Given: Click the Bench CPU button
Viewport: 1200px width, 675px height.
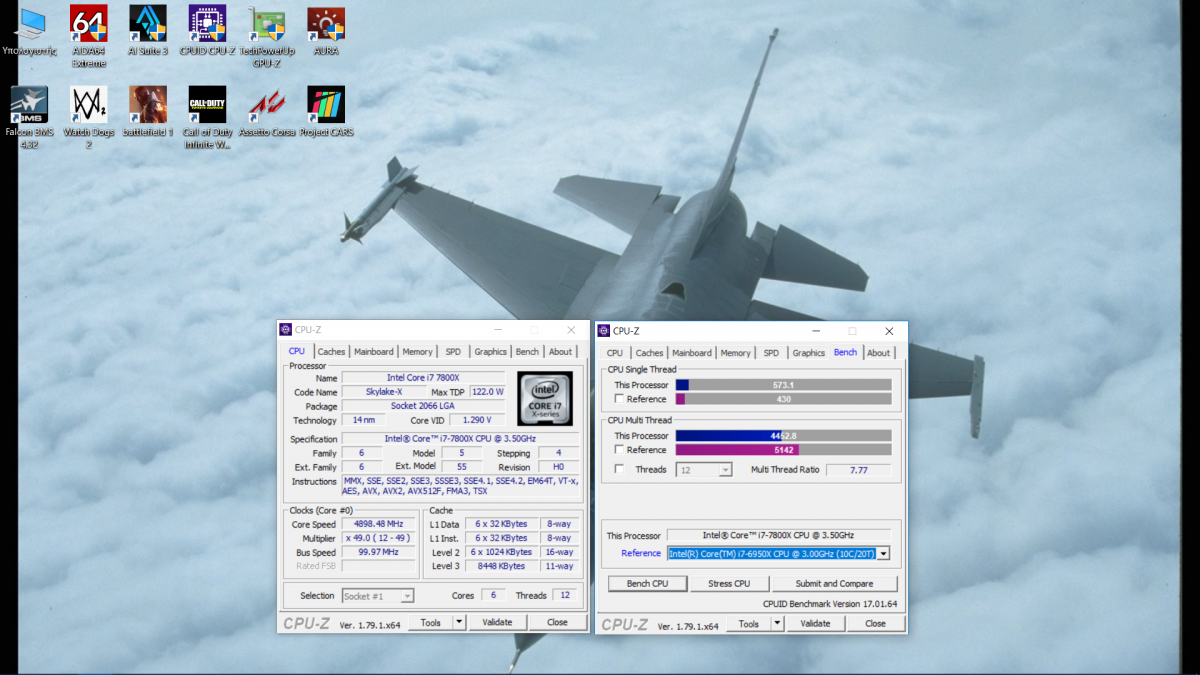Looking at the screenshot, I should [647, 584].
